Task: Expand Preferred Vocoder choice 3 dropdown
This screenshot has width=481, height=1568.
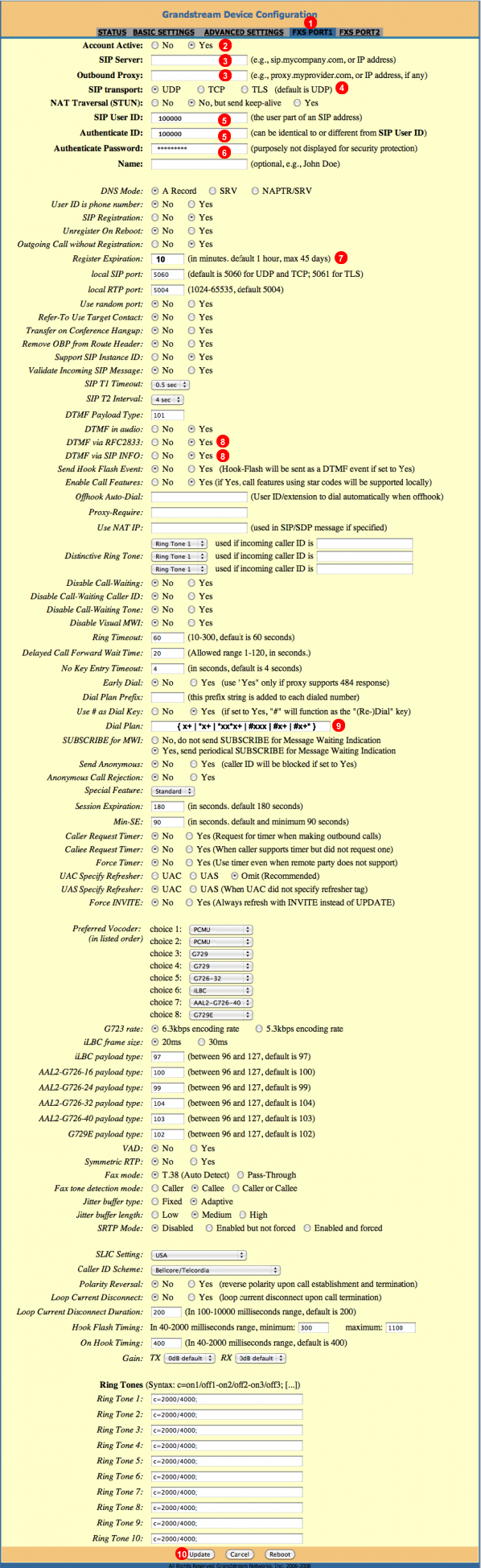Action: click(x=220, y=954)
